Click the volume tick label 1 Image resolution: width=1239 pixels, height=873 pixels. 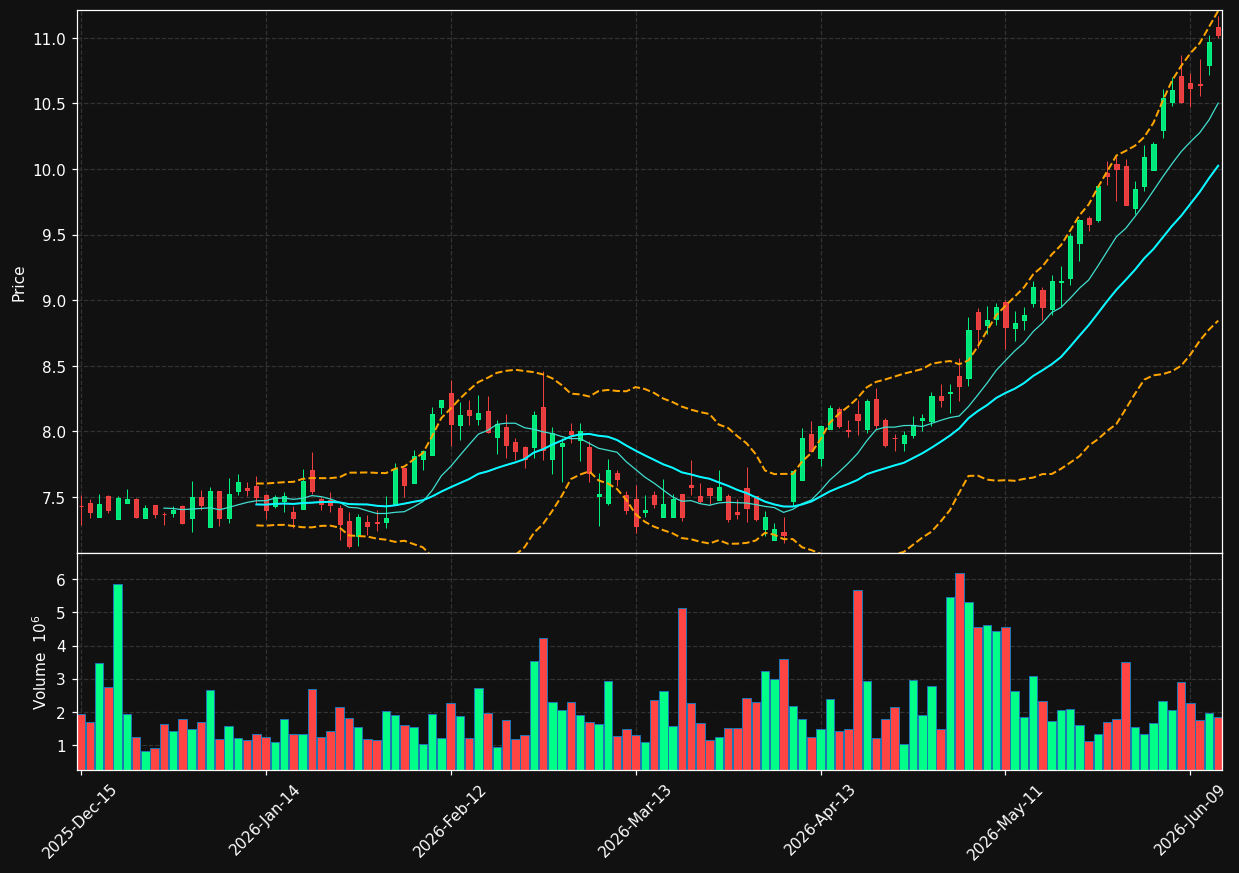click(x=61, y=746)
